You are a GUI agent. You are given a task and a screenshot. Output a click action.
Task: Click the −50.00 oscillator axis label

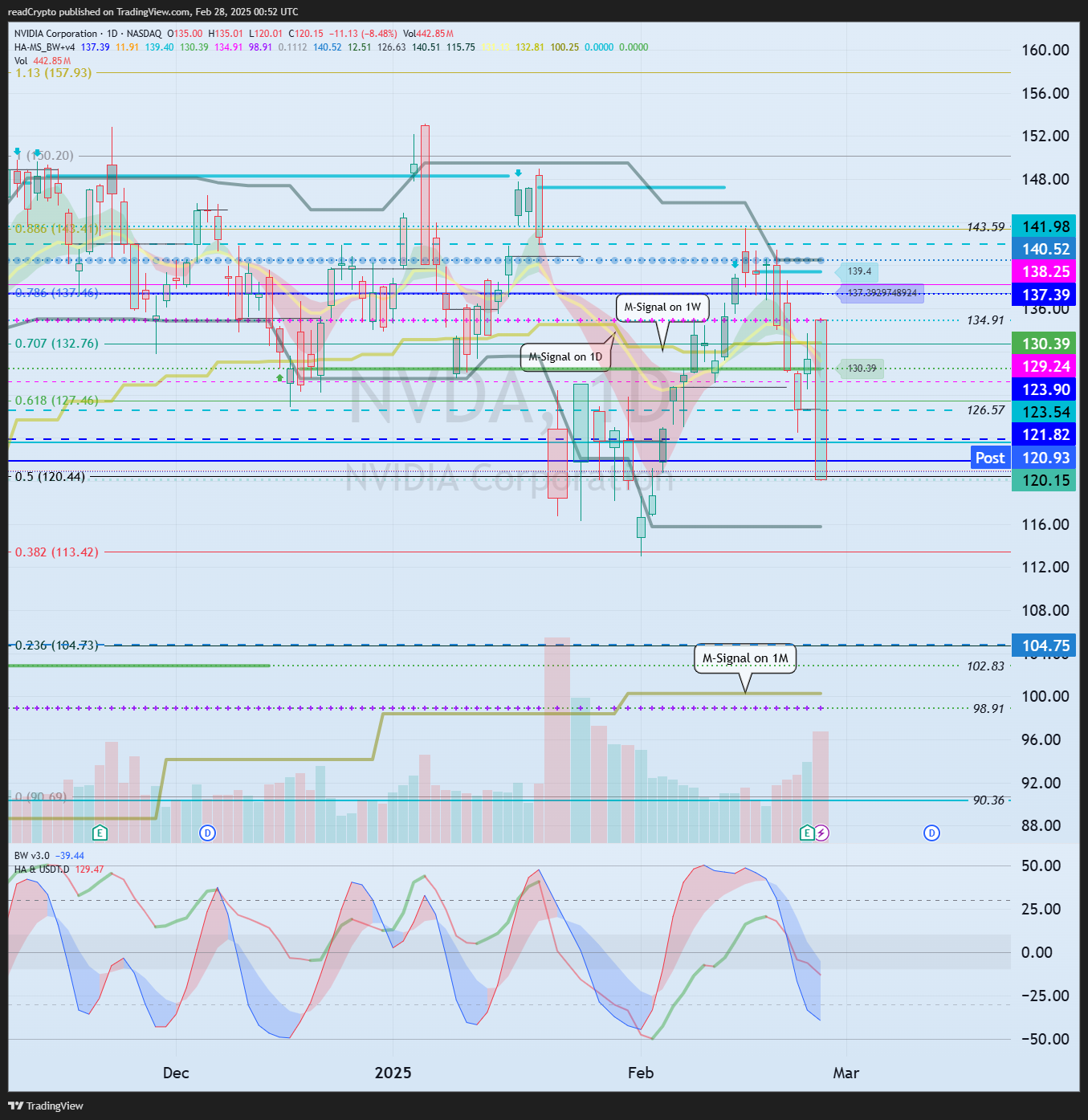[1047, 1039]
